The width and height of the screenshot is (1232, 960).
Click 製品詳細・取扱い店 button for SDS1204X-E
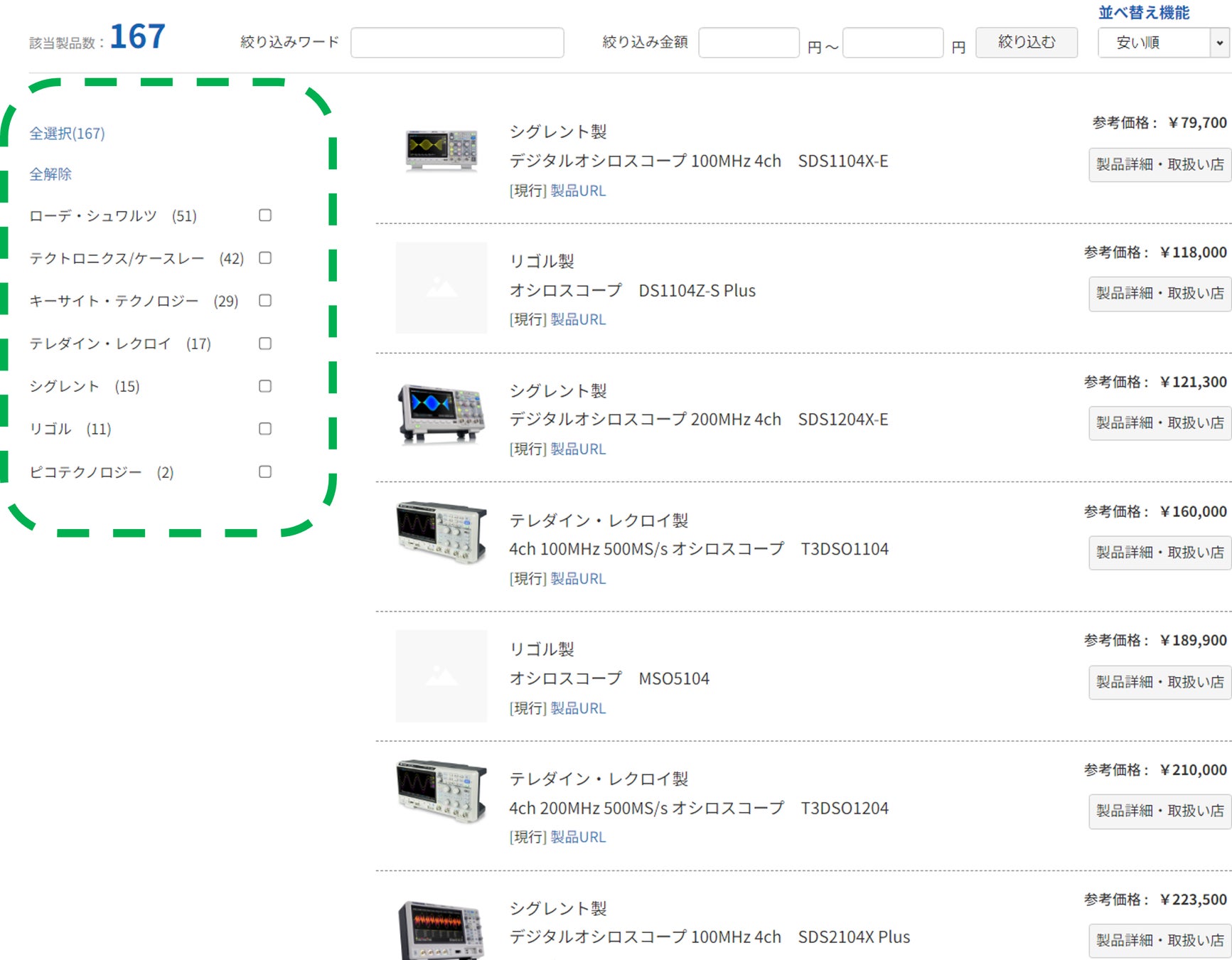click(x=1160, y=422)
